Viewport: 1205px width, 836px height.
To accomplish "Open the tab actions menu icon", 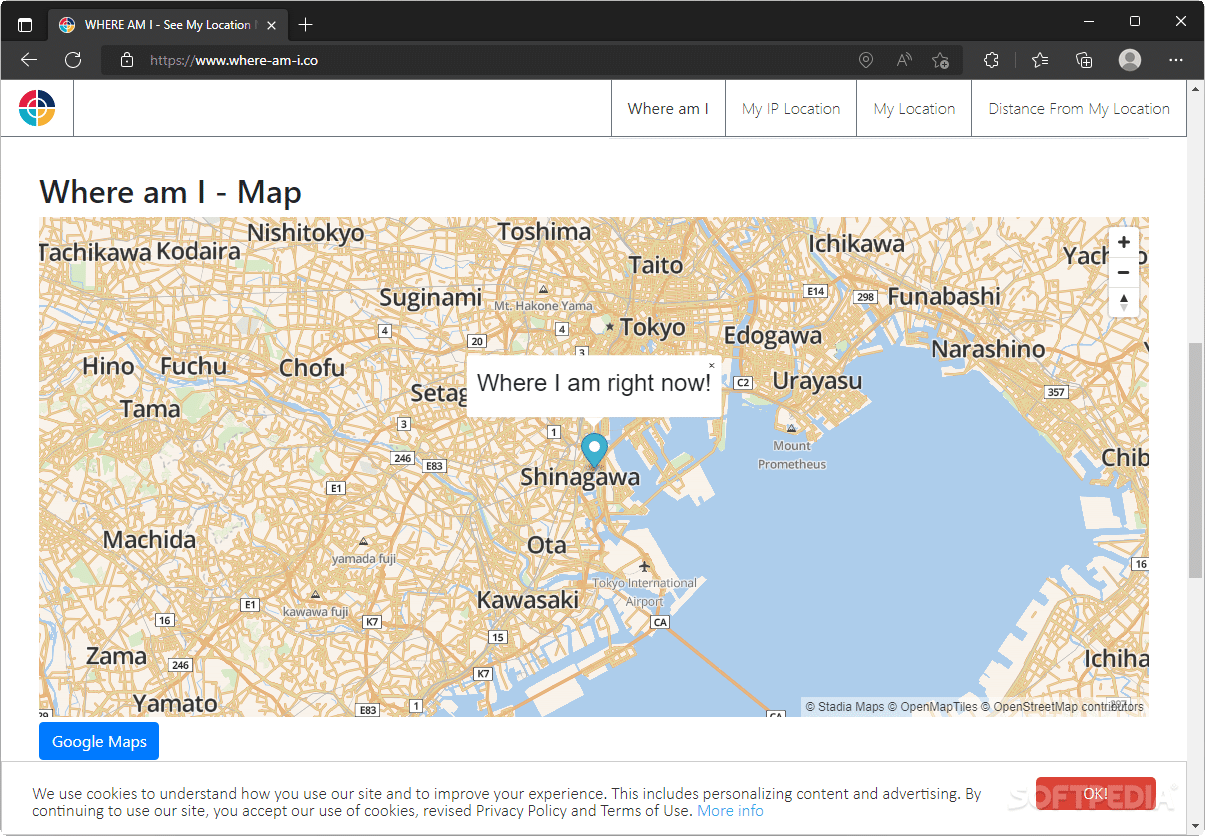I will pyautogui.click(x=25, y=25).
